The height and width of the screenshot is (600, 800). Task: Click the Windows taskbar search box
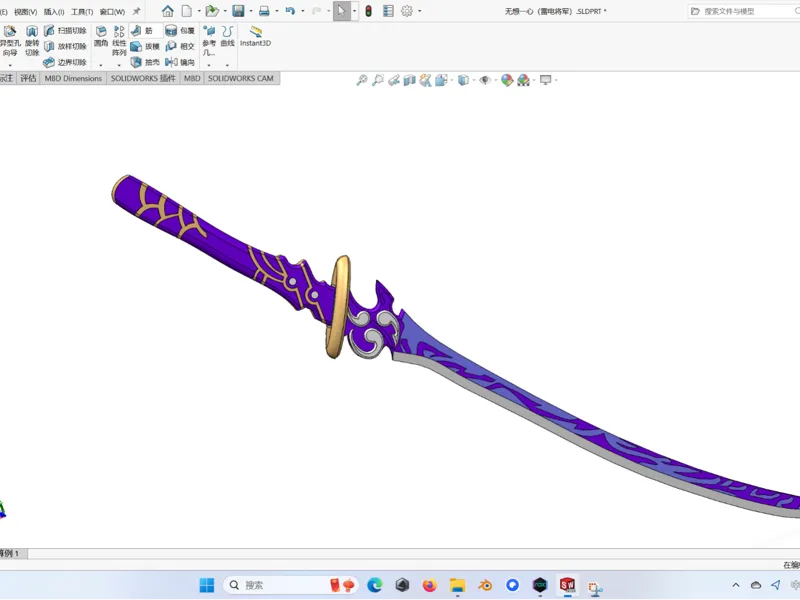point(278,585)
